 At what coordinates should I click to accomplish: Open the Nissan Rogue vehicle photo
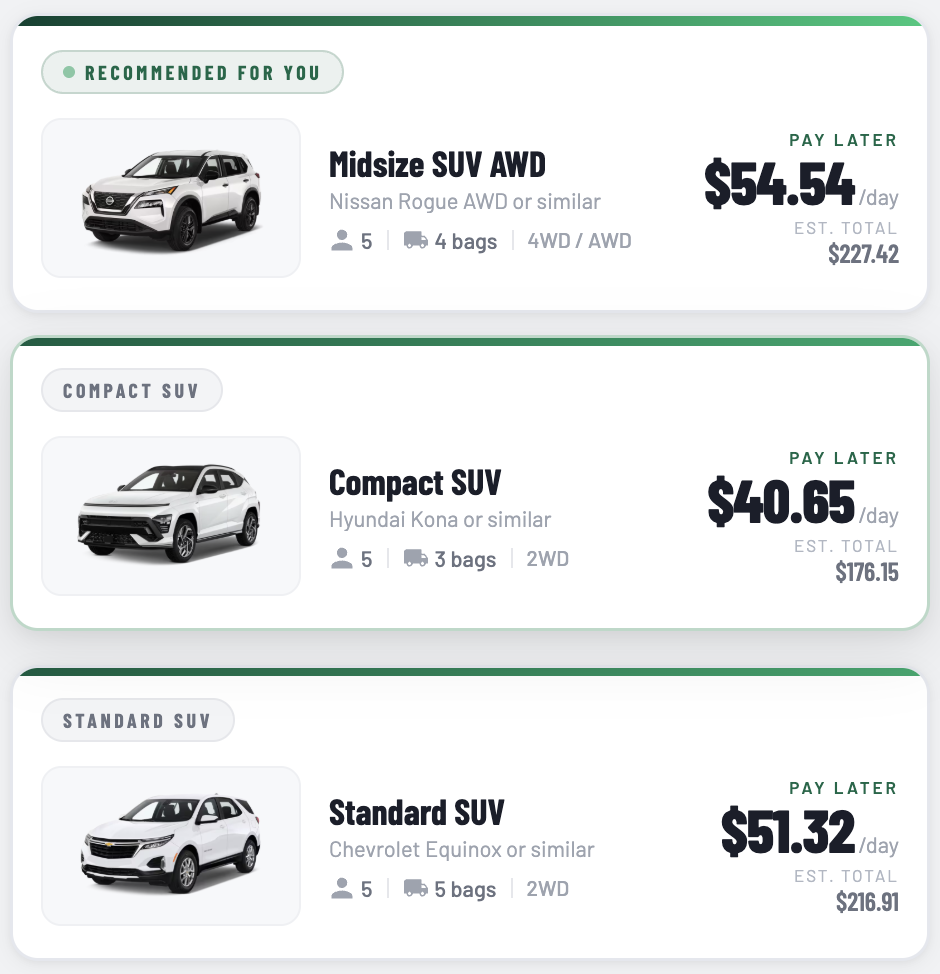(x=171, y=198)
